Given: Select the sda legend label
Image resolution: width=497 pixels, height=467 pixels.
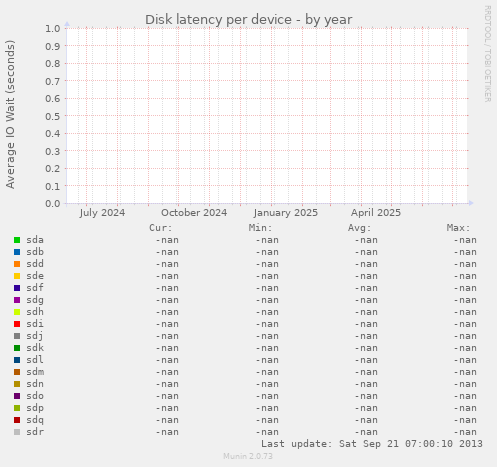Looking at the screenshot, I should click(x=35, y=240).
